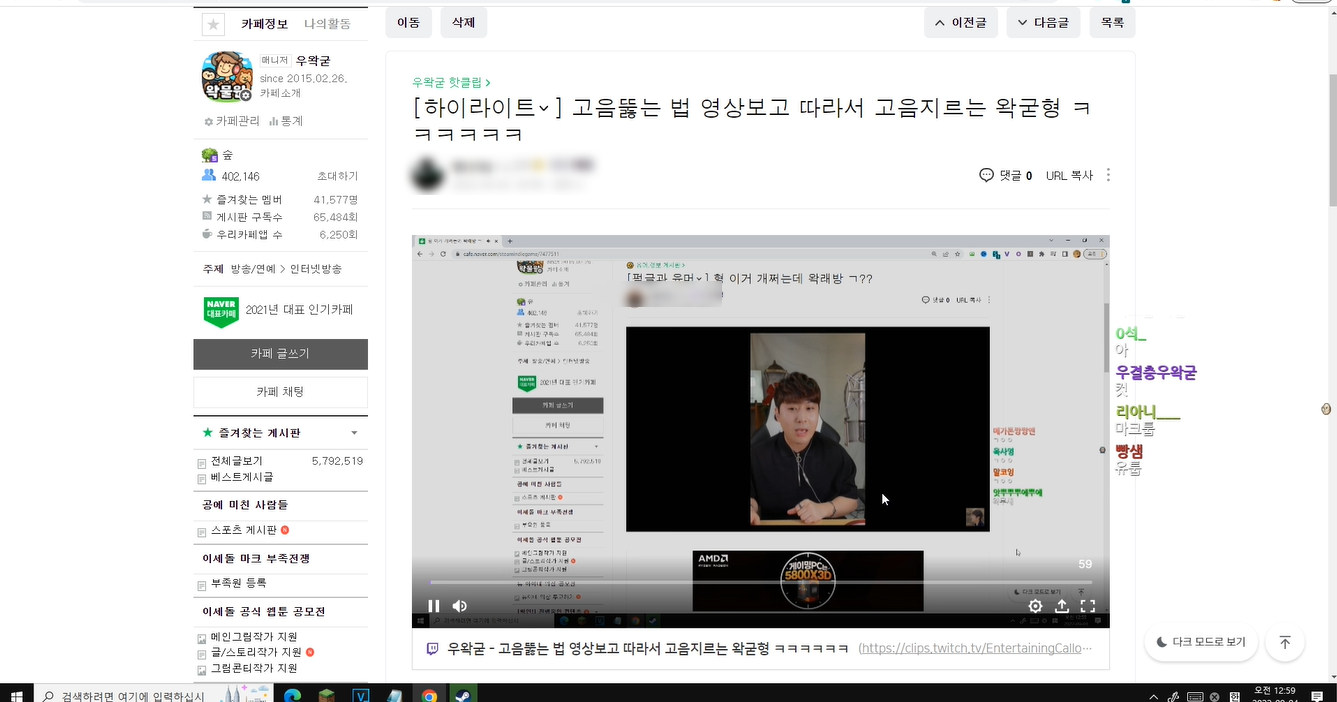The image size is (1337, 702).
Task: Go to previous post with 이전글
Action: pyautogui.click(x=961, y=22)
